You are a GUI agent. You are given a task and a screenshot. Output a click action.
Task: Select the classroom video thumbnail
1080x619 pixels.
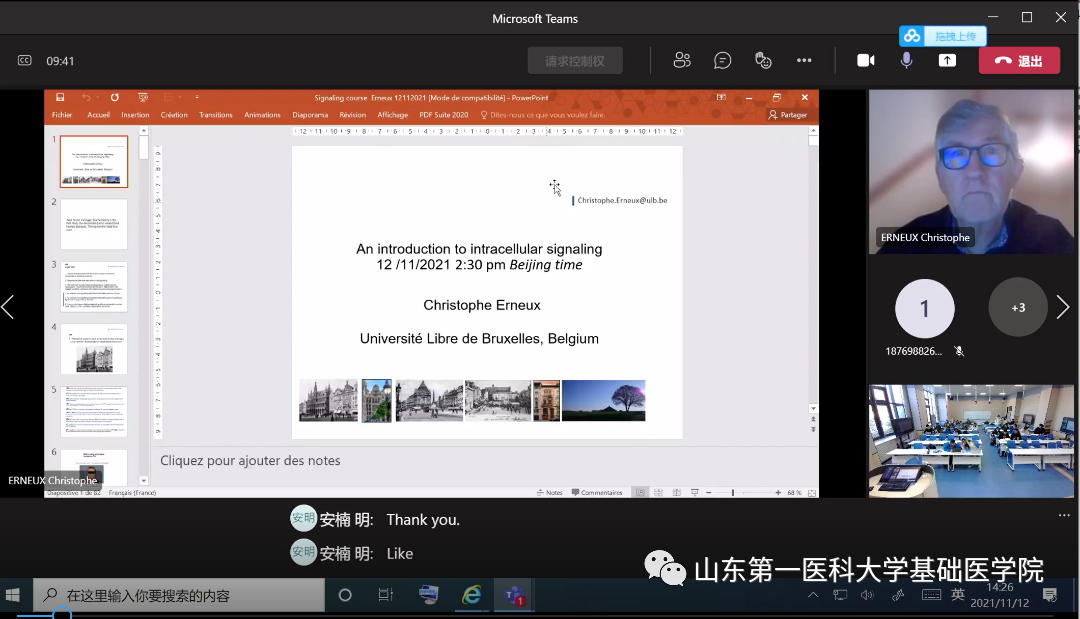coord(971,440)
